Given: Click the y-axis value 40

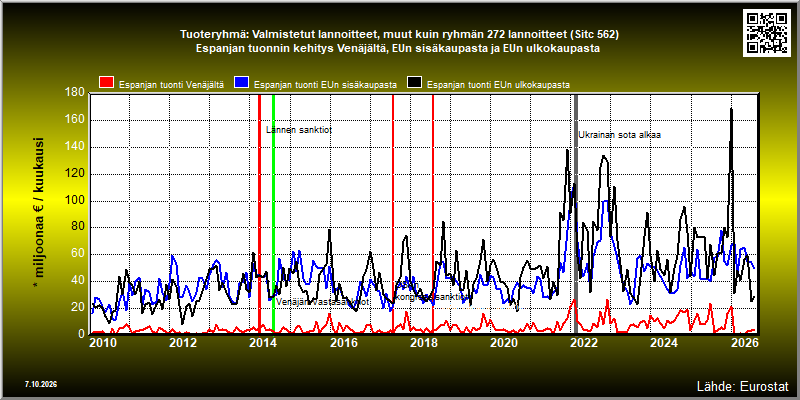Looking at the screenshot, I should pos(79,281).
